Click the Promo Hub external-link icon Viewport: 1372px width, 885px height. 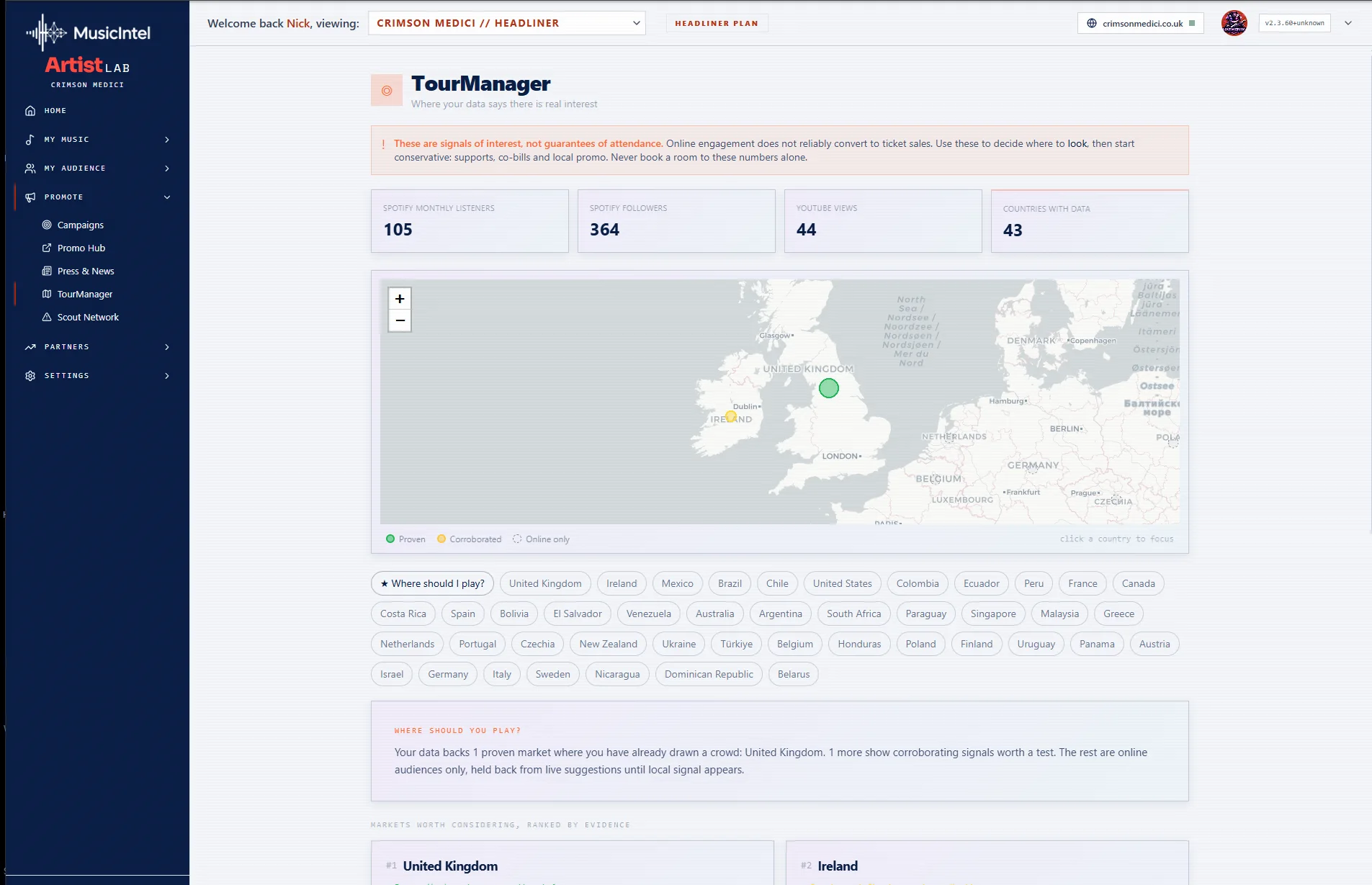[x=47, y=248]
